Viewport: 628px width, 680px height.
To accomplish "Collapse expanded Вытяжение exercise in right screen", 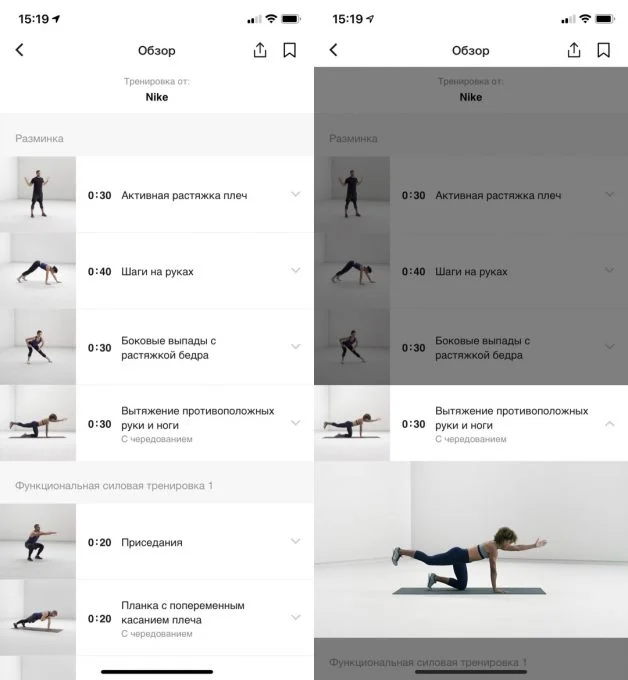I will tap(609, 423).
